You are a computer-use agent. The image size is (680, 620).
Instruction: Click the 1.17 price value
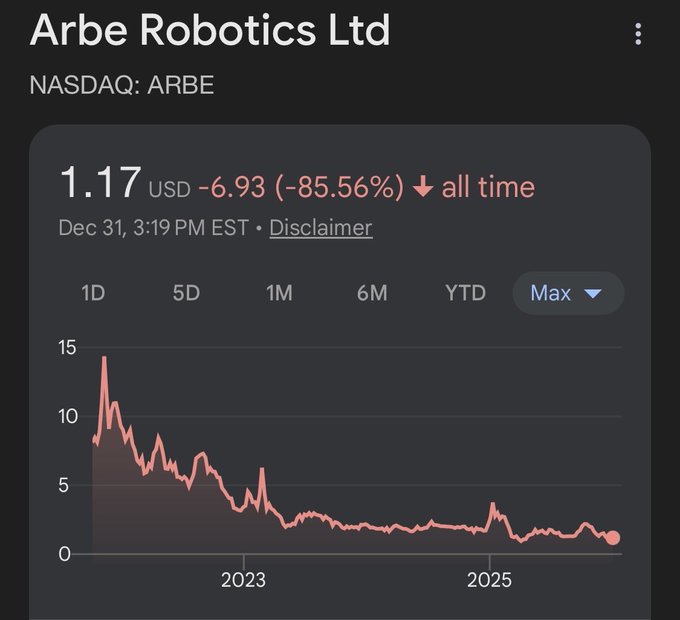(x=100, y=184)
